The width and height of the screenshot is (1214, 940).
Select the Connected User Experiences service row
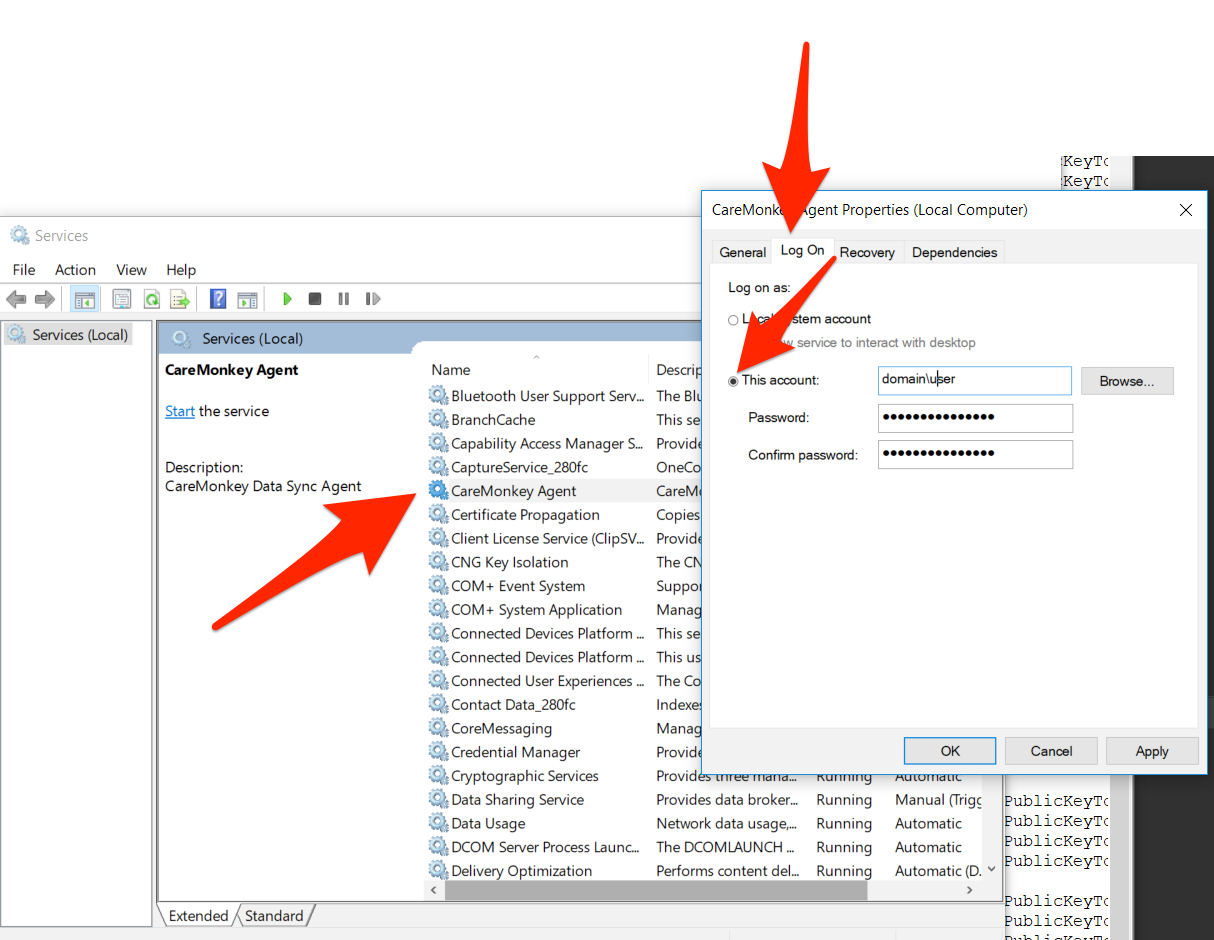563,681
